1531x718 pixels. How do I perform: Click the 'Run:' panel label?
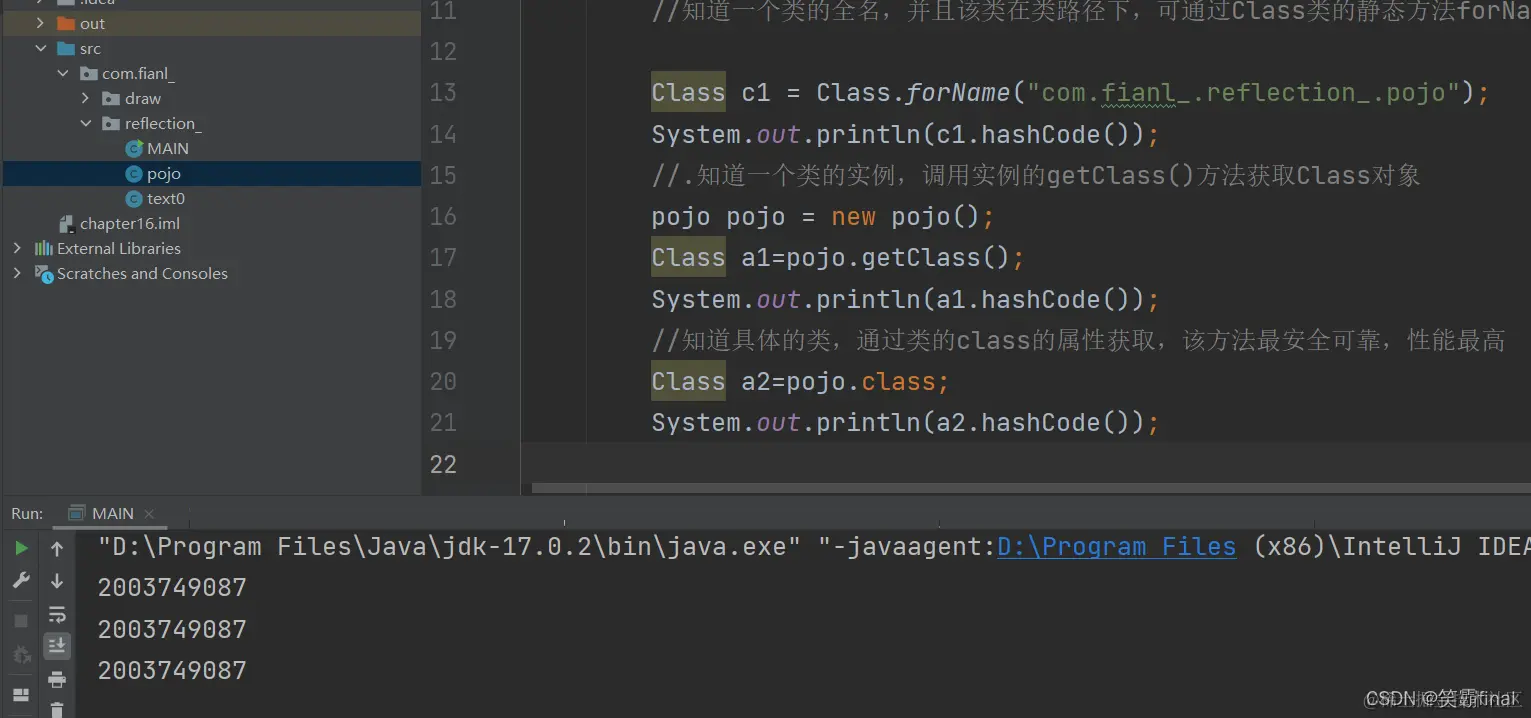coord(27,513)
